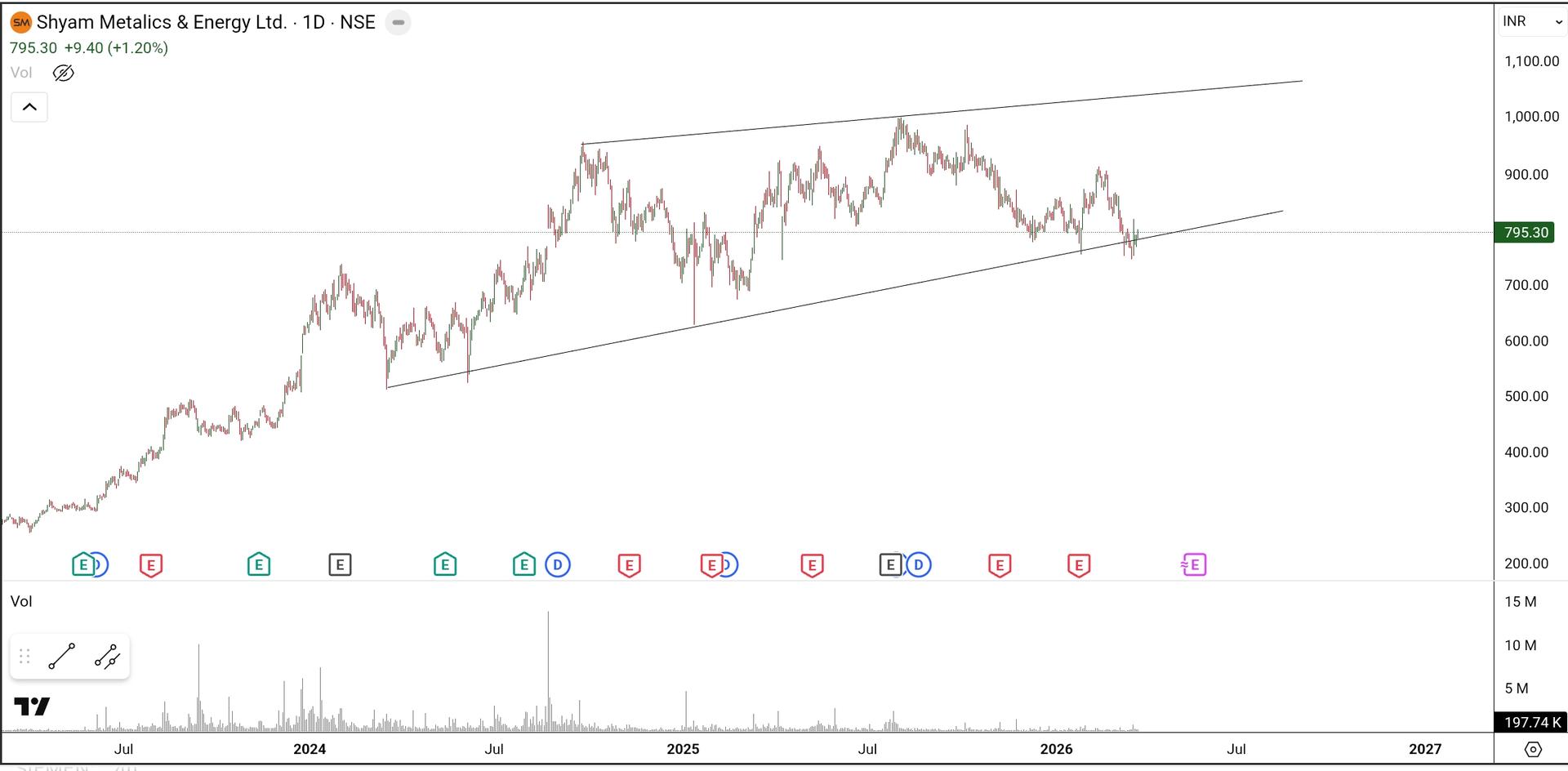The height and width of the screenshot is (771, 1568).
Task: Click the NSE exchange label
Action: (358, 22)
